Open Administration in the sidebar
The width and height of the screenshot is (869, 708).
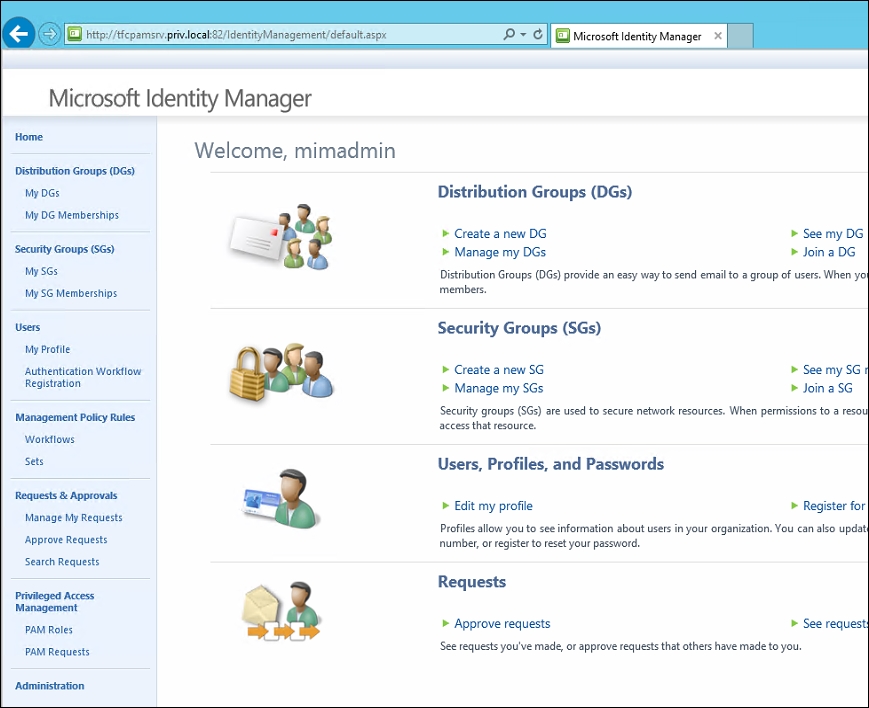(x=50, y=686)
